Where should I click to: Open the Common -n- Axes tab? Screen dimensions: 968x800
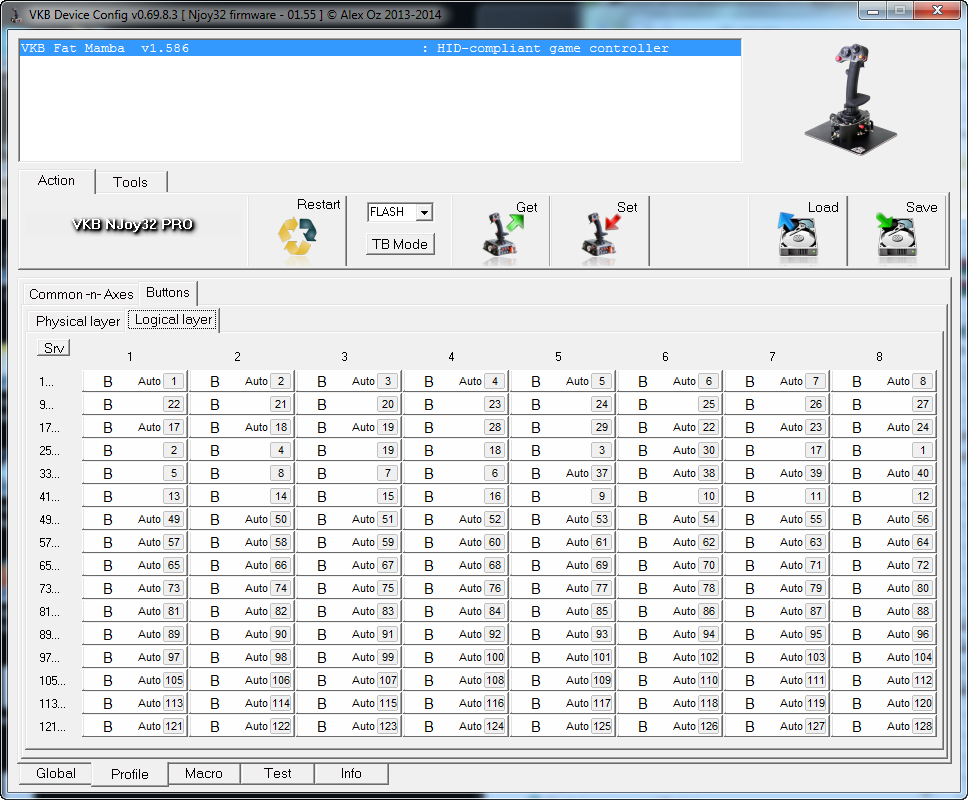(81, 294)
